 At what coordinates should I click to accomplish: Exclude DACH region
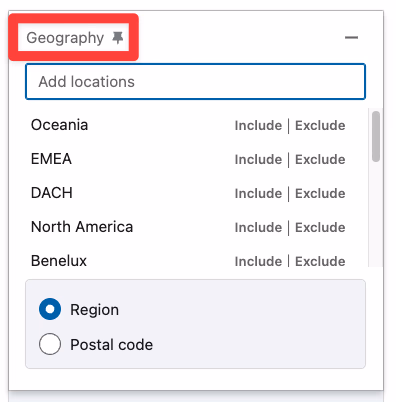tap(320, 194)
